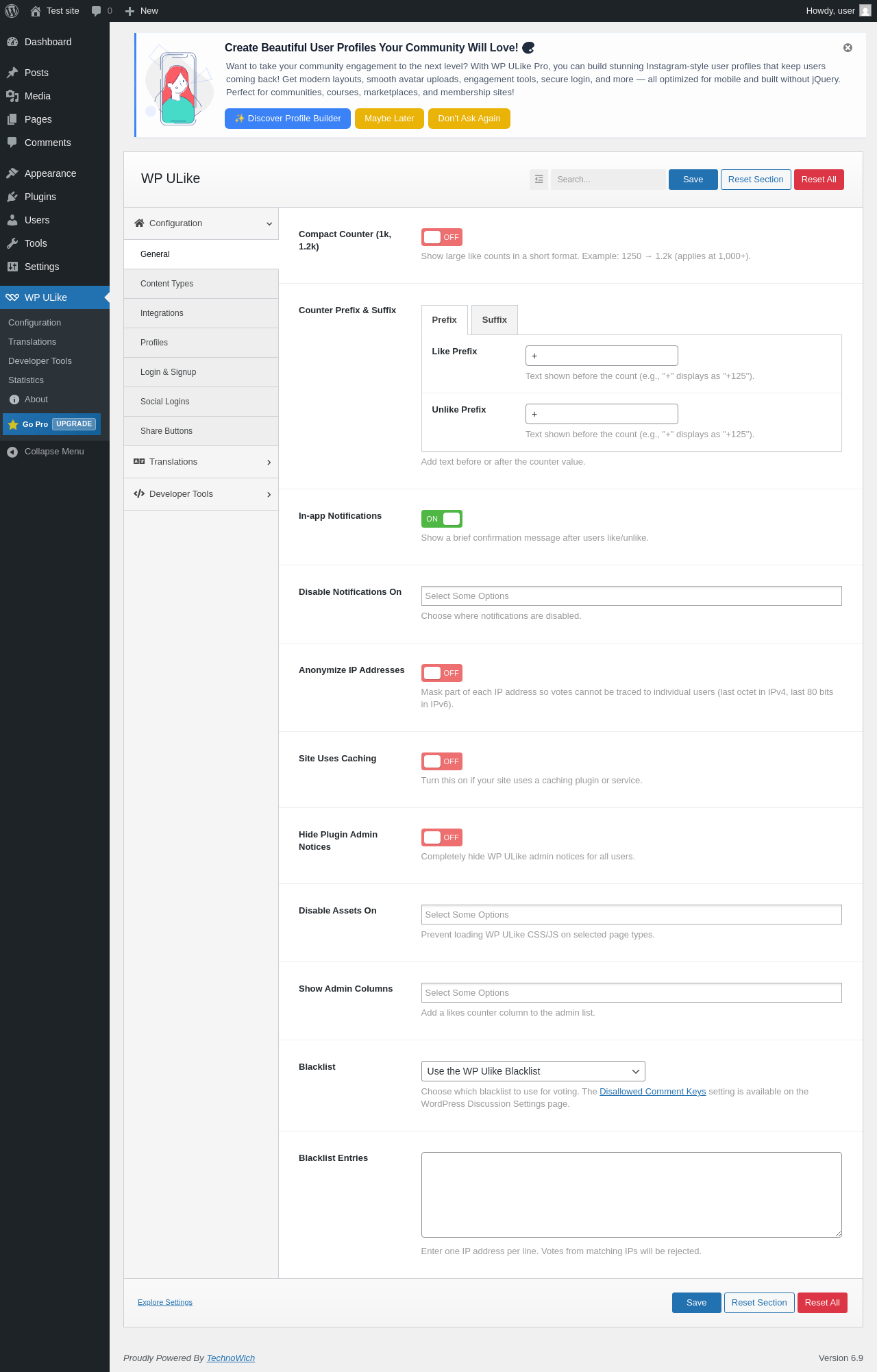877x1372 pixels.
Task: Click the Translations language icon in the settings nav
Action: [x=139, y=462]
